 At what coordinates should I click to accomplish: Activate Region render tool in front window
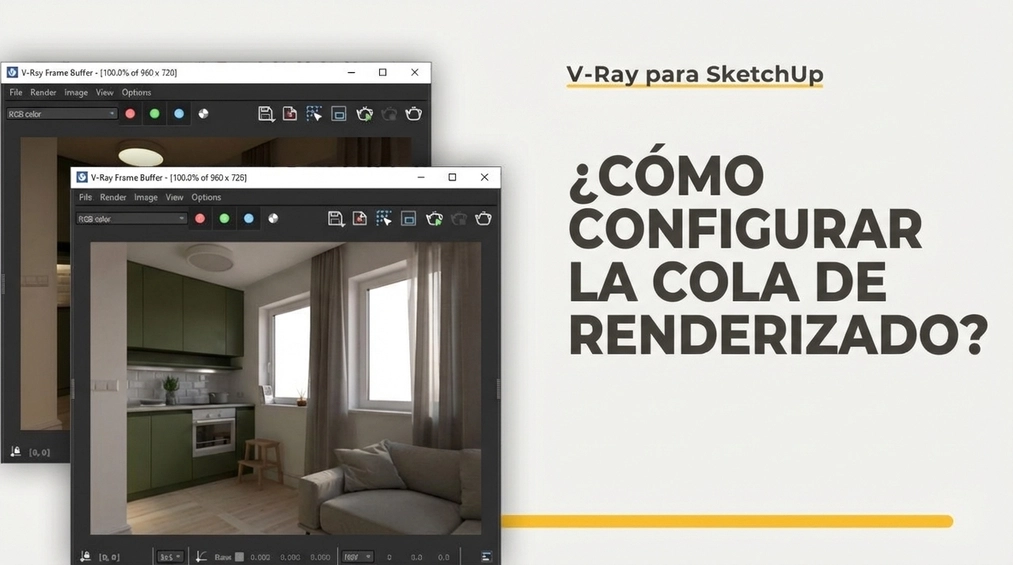tap(384, 219)
